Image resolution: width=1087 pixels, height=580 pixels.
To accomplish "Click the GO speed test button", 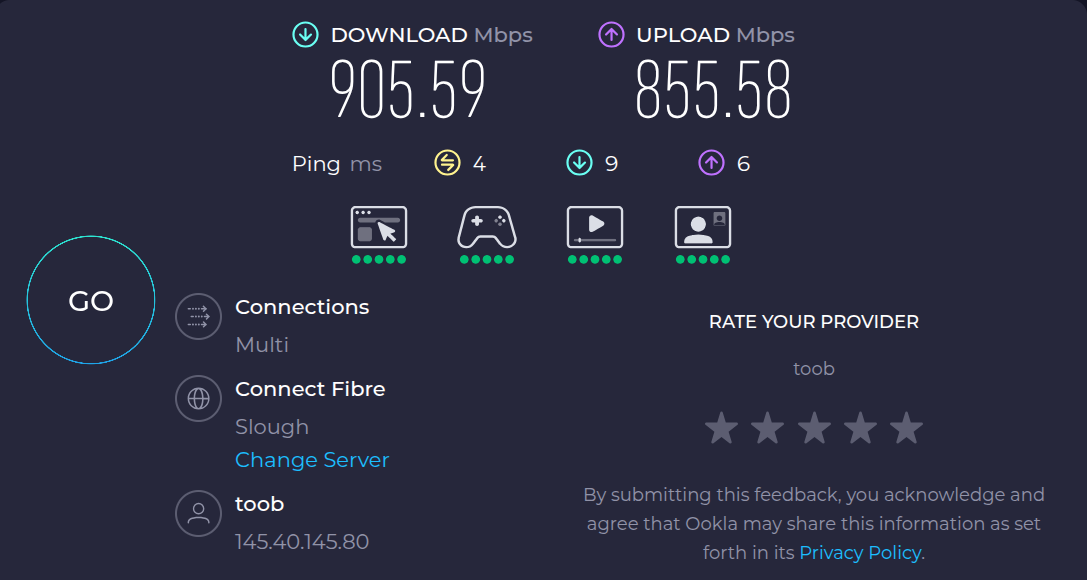I will (x=91, y=301).
